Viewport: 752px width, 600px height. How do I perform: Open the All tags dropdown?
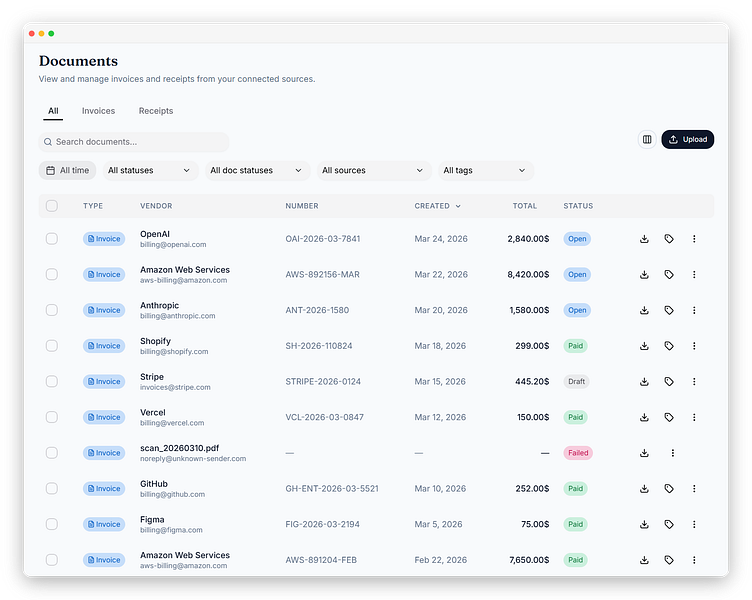(486, 170)
